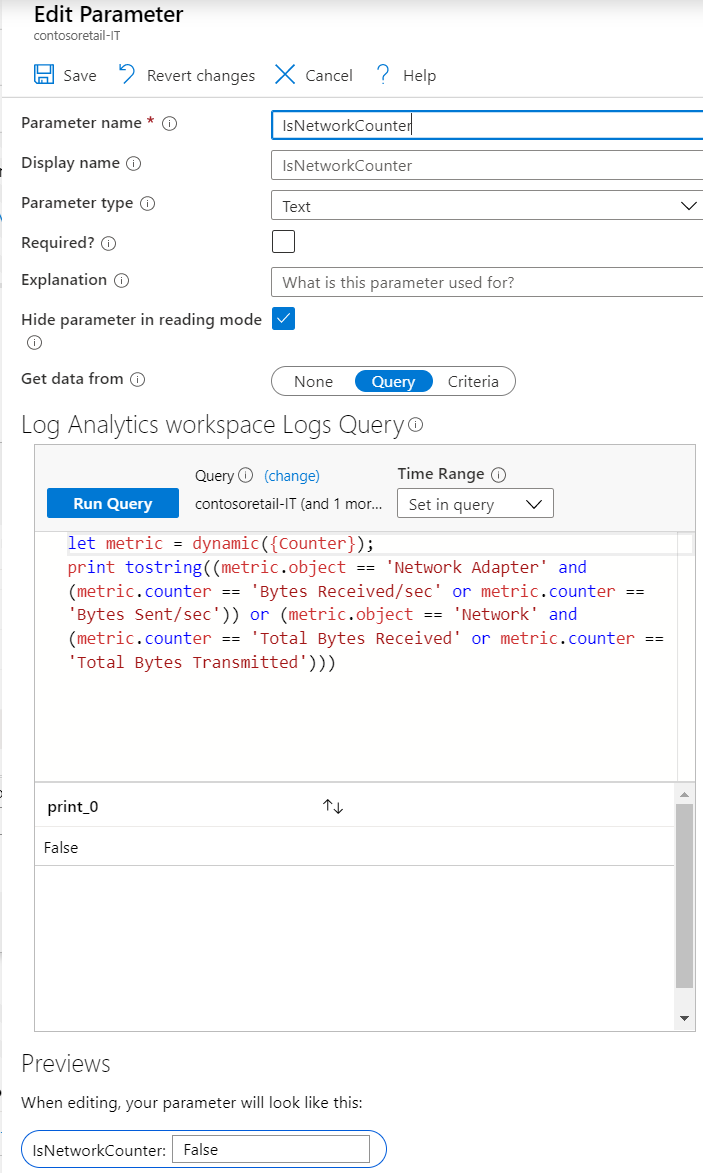The height and width of the screenshot is (1173, 703).
Task: Click info icon next to Get data from
Action: tap(138, 380)
